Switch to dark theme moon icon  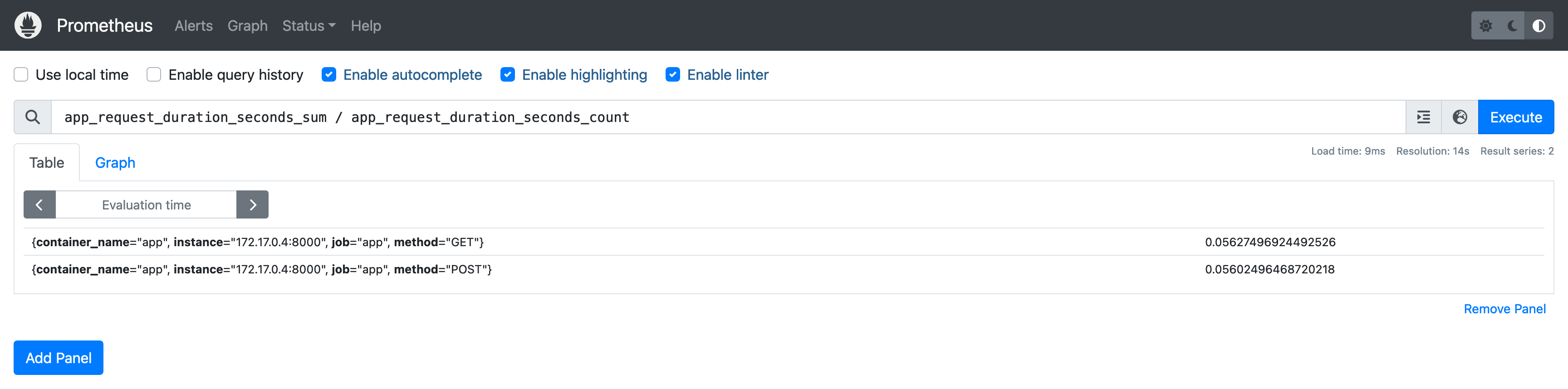[x=1512, y=25]
